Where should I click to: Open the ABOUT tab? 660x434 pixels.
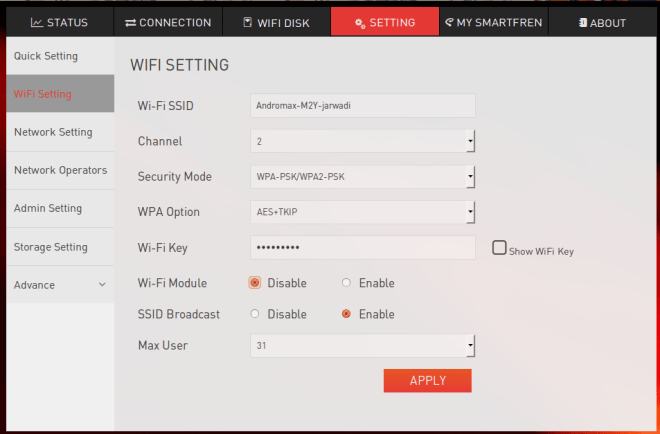pos(602,21)
